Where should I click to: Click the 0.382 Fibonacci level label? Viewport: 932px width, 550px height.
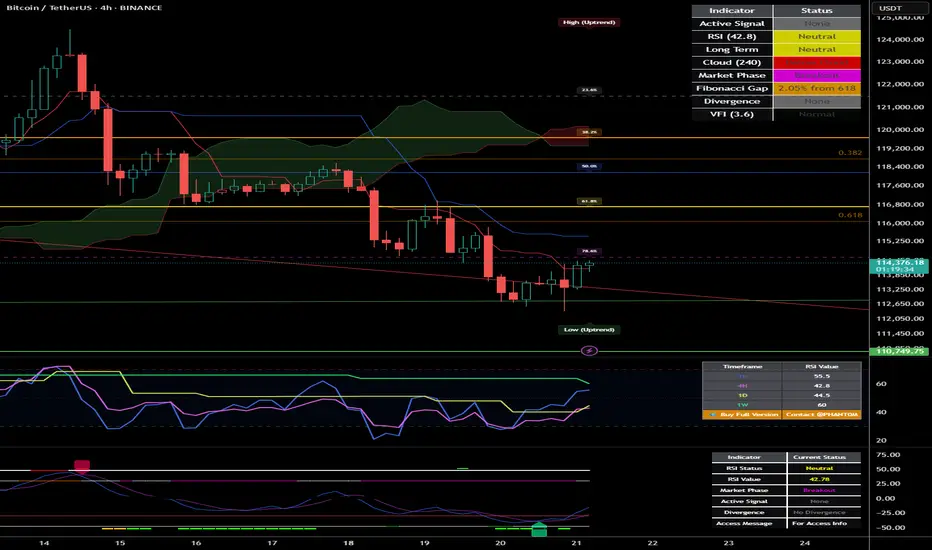(x=847, y=154)
